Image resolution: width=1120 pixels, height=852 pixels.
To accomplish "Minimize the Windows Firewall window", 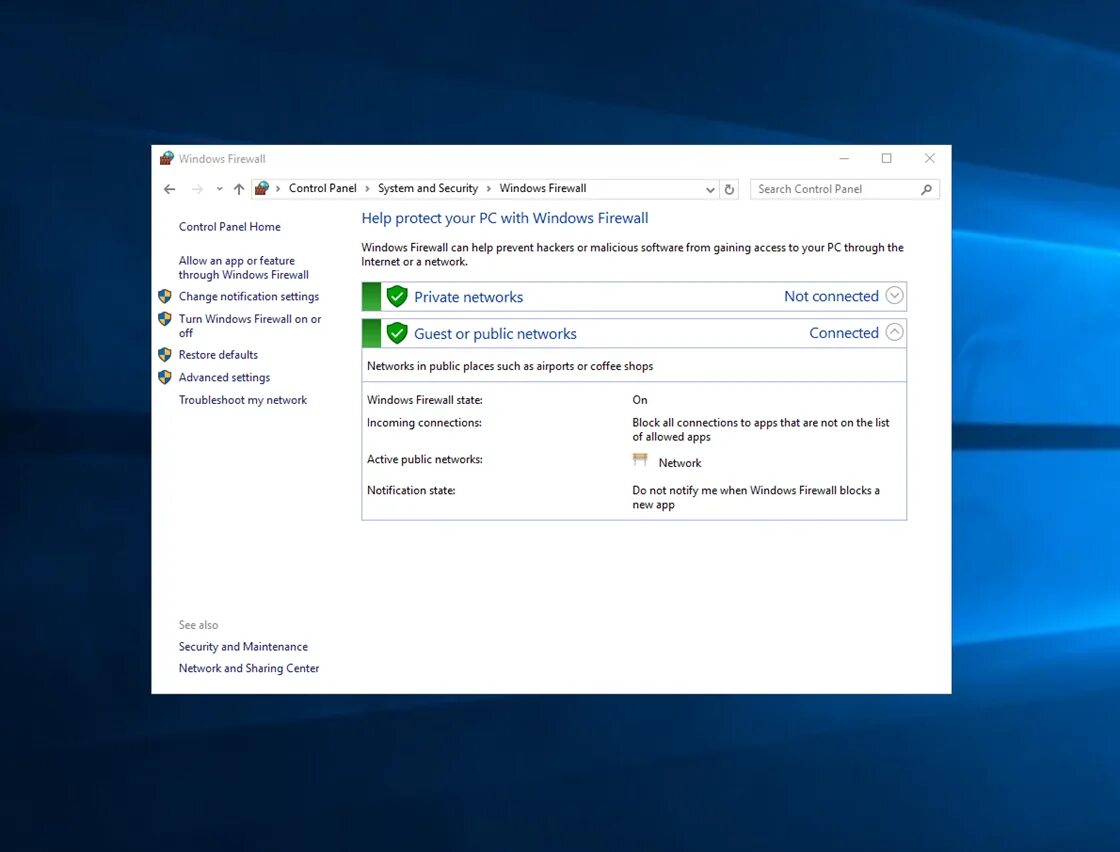I will [x=844, y=159].
